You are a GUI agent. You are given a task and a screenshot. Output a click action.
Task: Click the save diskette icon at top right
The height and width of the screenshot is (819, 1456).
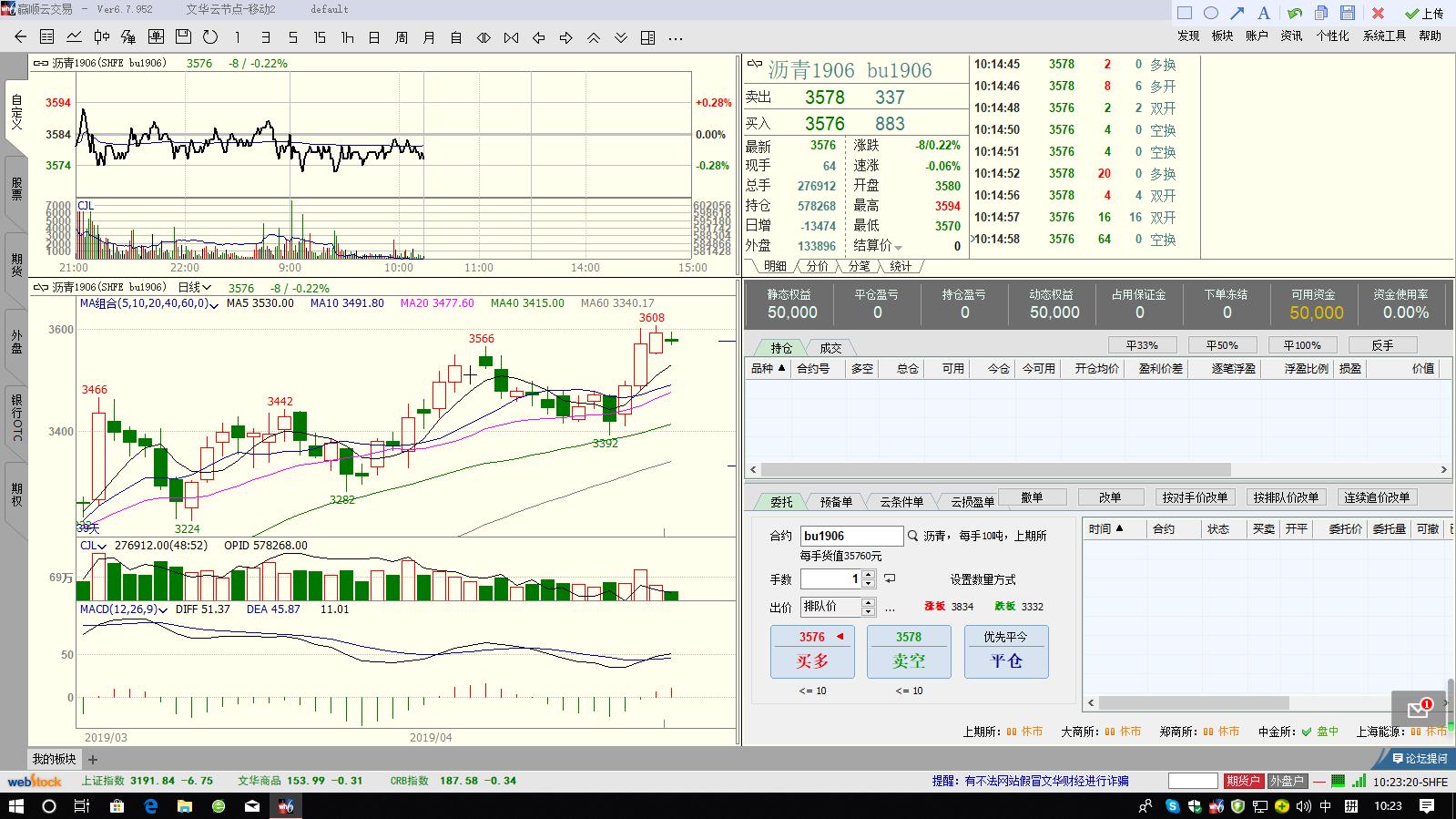(1348, 13)
